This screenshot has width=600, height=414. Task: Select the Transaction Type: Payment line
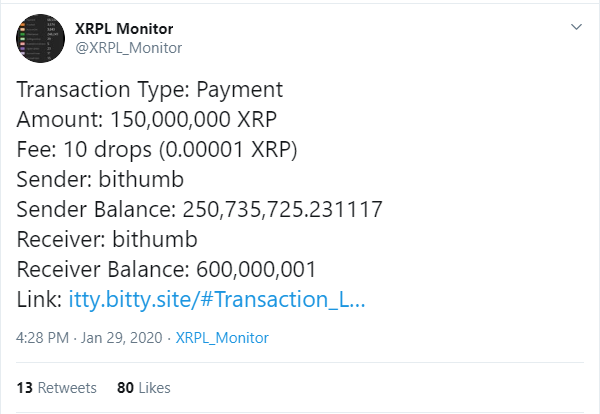[150, 90]
